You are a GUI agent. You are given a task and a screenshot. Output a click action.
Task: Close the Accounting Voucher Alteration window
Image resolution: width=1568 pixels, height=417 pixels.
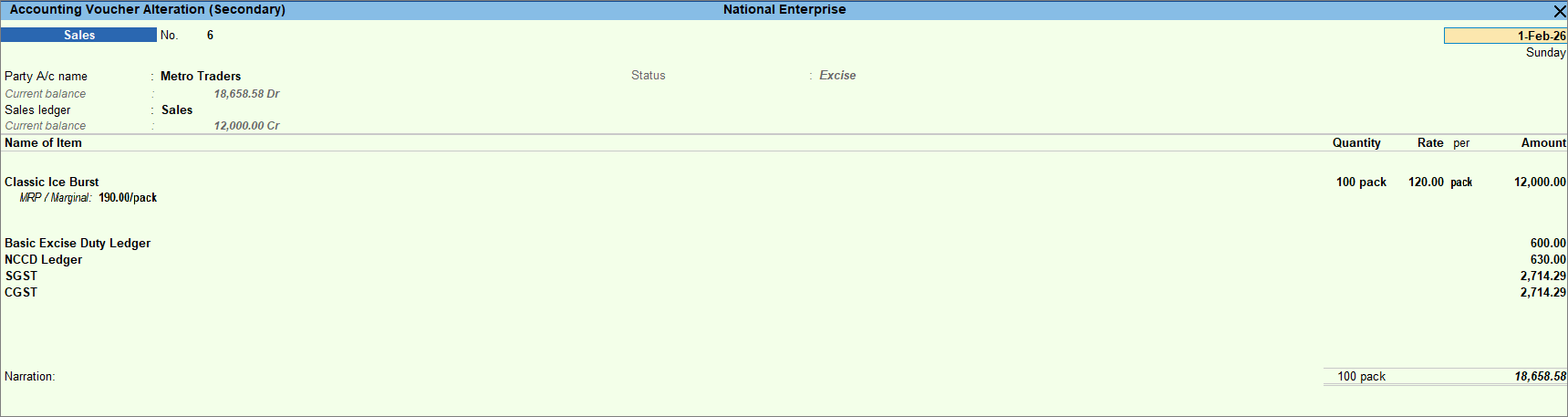[1559, 11]
